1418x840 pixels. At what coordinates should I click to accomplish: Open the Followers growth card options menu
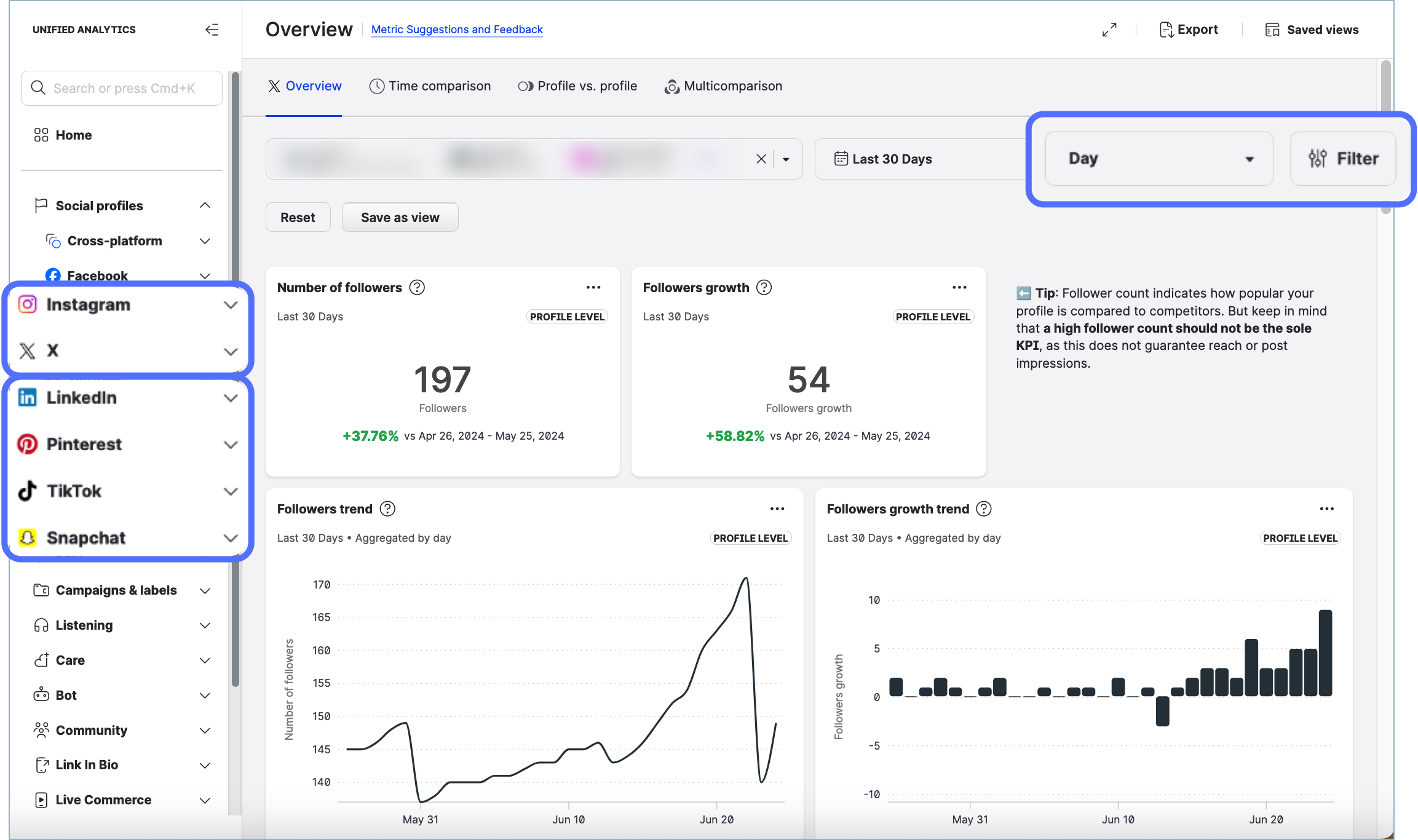point(959,287)
